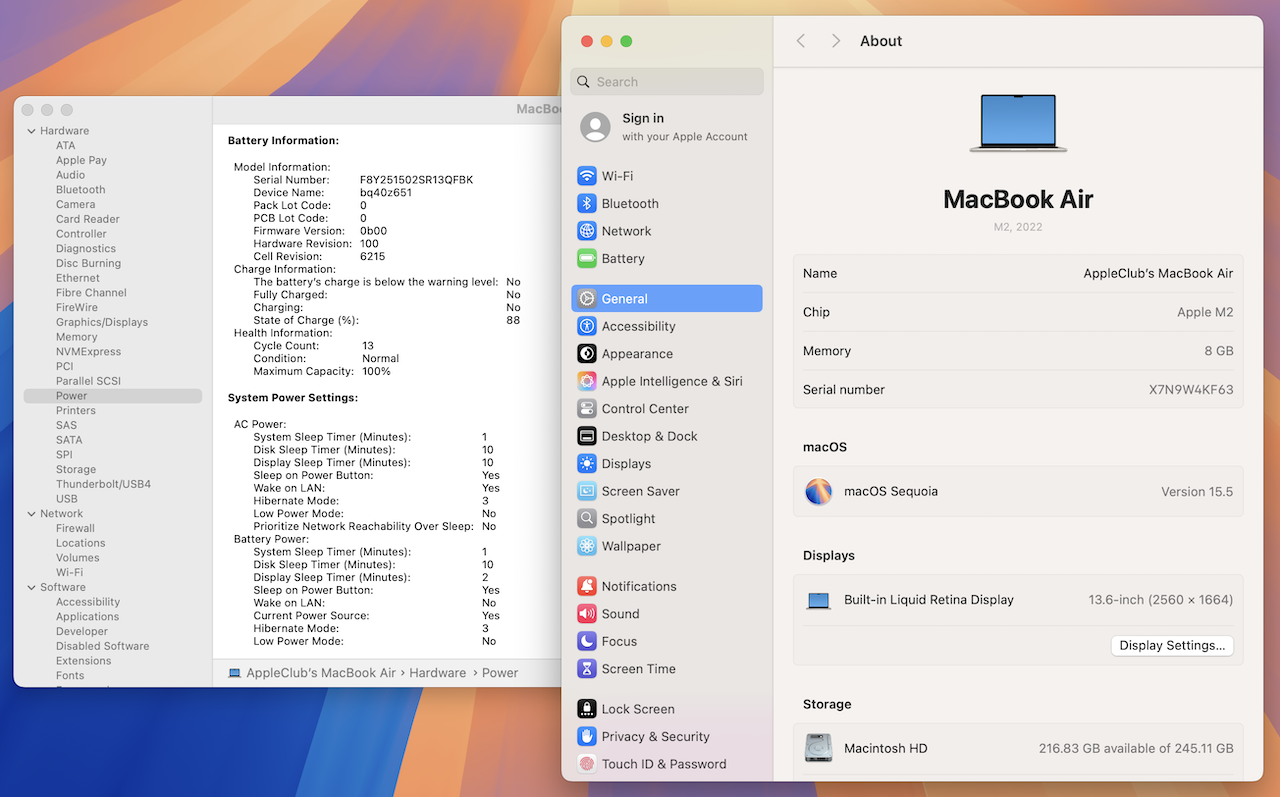Click the AppleClub's MacBook Air name value
This screenshot has height=797, width=1280.
click(x=1158, y=273)
